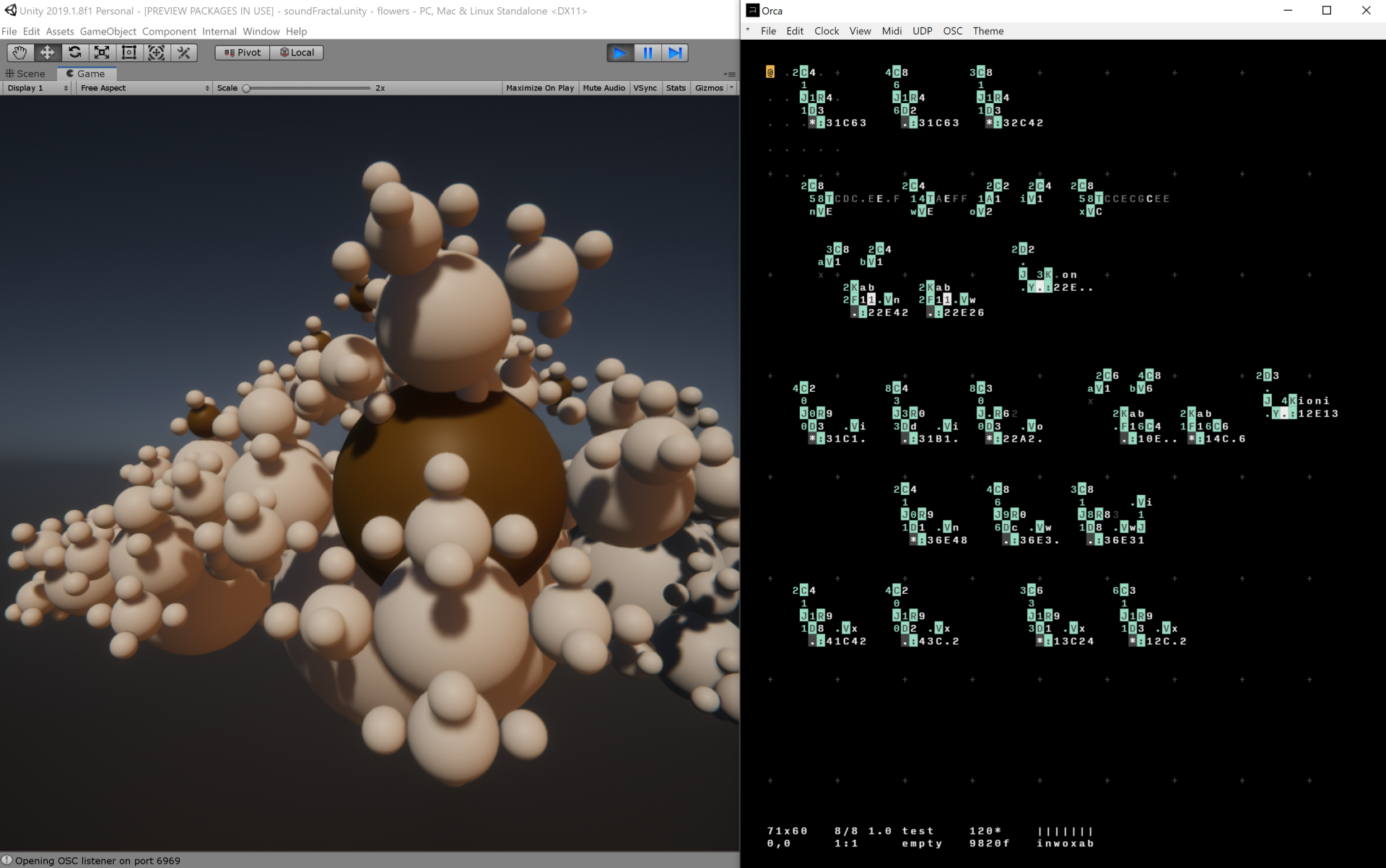1386x868 pixels.
Task: Click the 71x60 grid size readout
Action: tap(788, 831)
